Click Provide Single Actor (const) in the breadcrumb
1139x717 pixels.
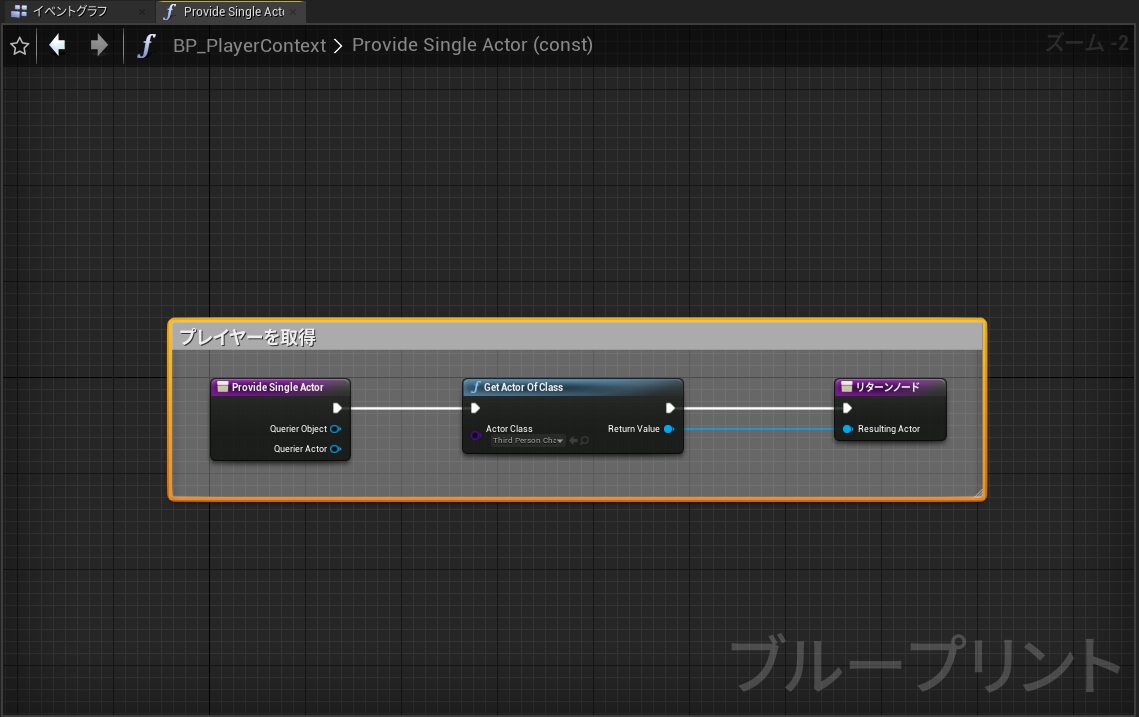472,45
